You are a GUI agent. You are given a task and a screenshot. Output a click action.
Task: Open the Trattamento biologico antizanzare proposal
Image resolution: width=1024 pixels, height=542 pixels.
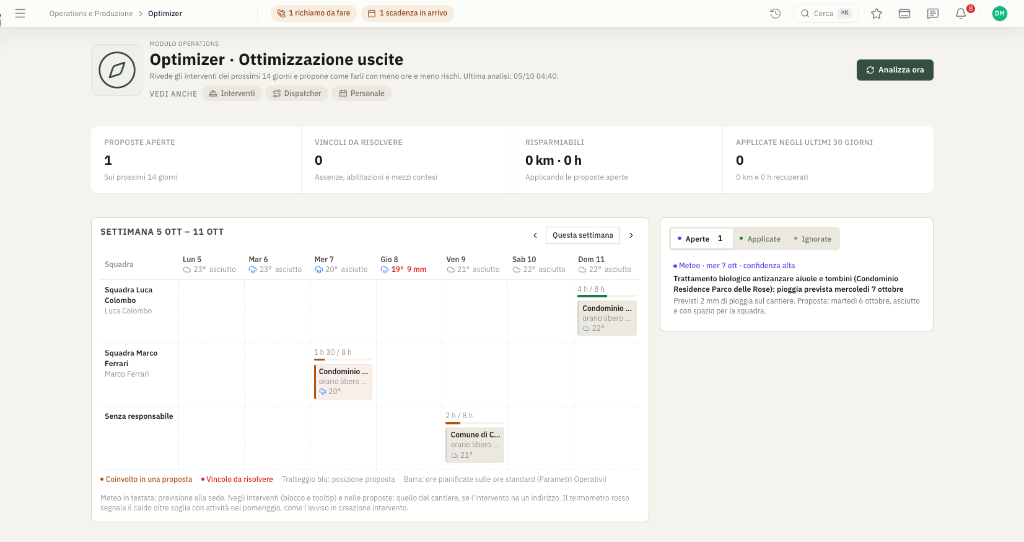pos(797,288)
